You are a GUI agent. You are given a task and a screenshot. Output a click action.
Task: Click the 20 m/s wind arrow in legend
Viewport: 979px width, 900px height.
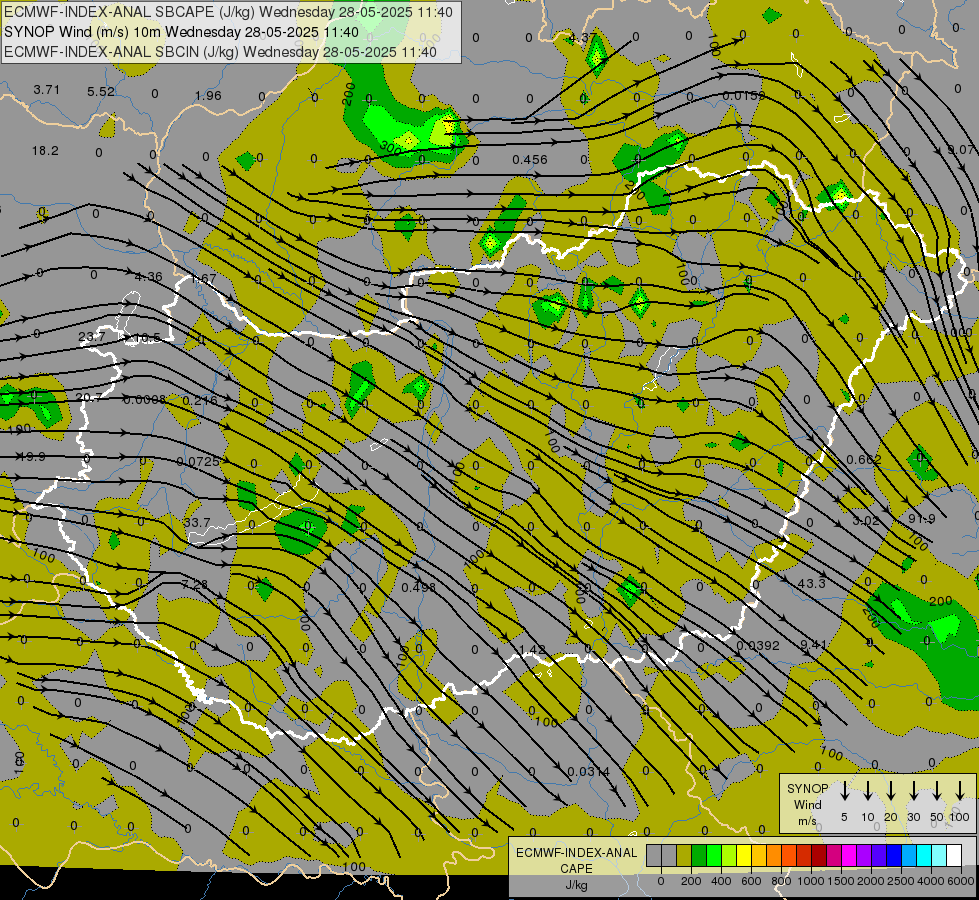pos(890,791)
